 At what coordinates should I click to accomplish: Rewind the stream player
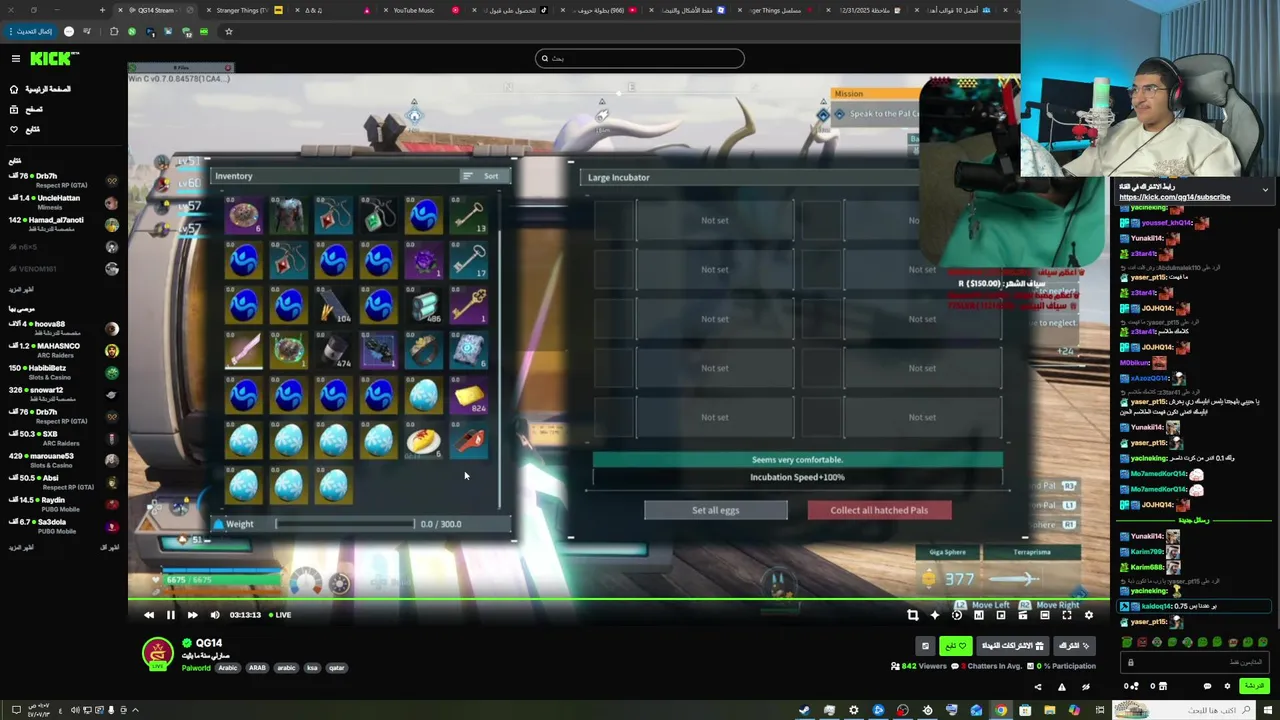point(149,615)
